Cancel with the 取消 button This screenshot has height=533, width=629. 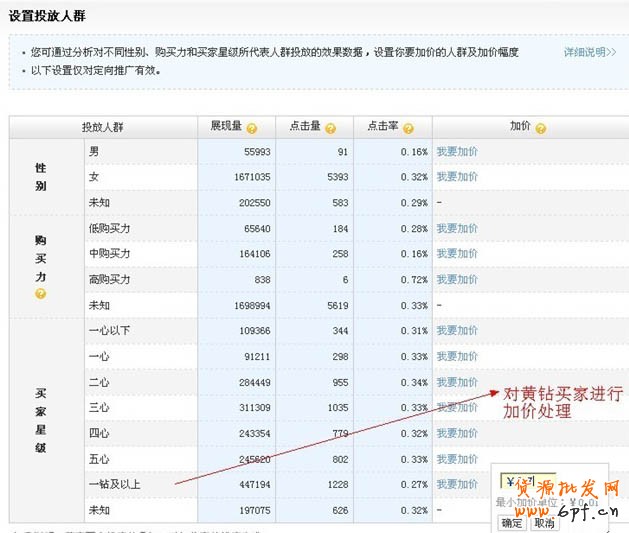[x=544, y=523]
